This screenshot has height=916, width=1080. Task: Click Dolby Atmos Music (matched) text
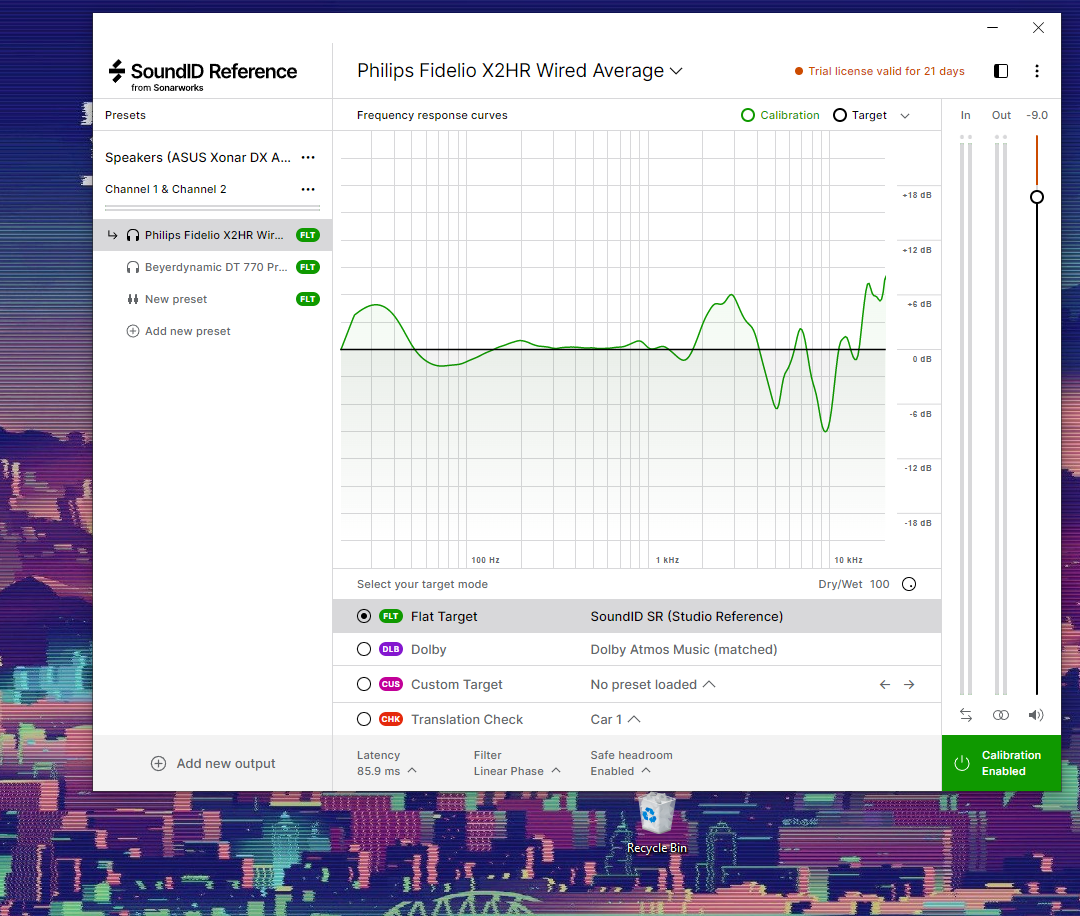tap(683, 649)
